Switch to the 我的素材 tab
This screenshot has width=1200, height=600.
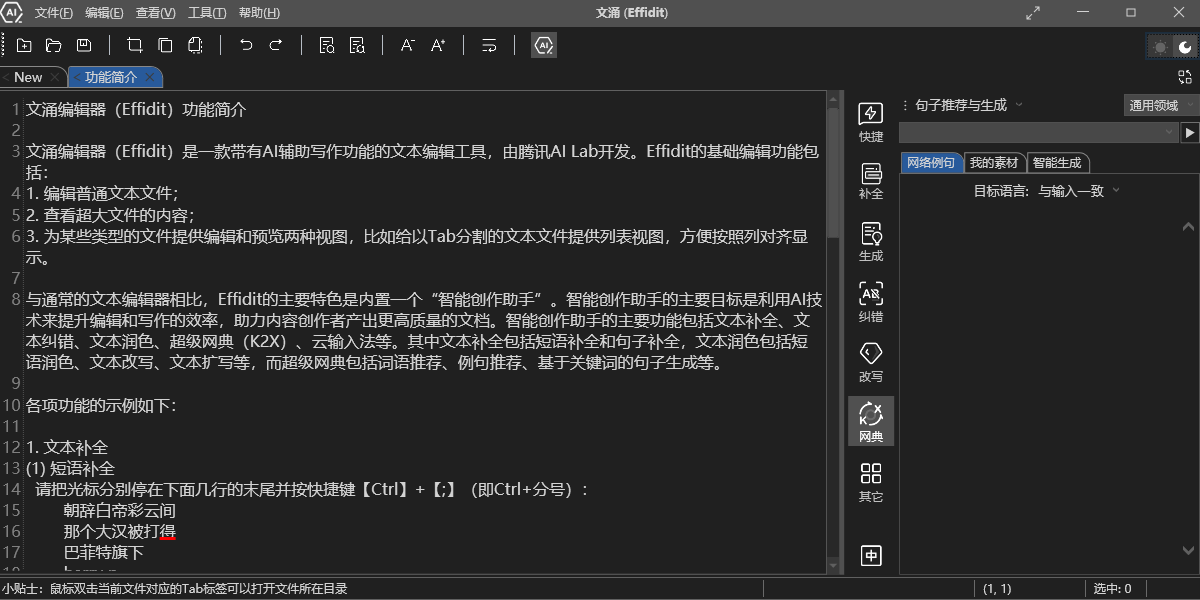[993, 163]
